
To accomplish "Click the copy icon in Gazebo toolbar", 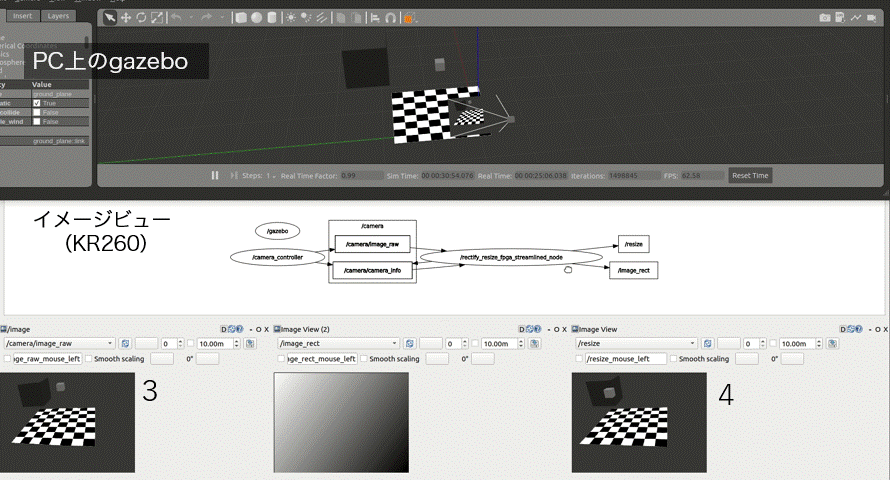I will coord(341,18).
